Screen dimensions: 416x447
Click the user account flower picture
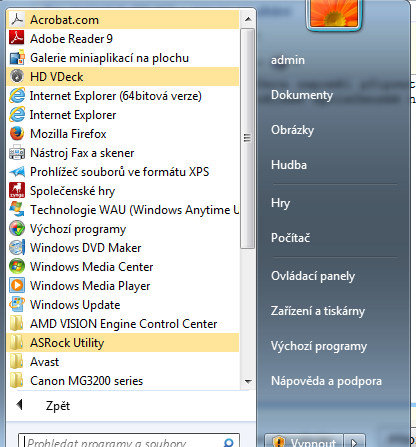click(x=334, y=14)
